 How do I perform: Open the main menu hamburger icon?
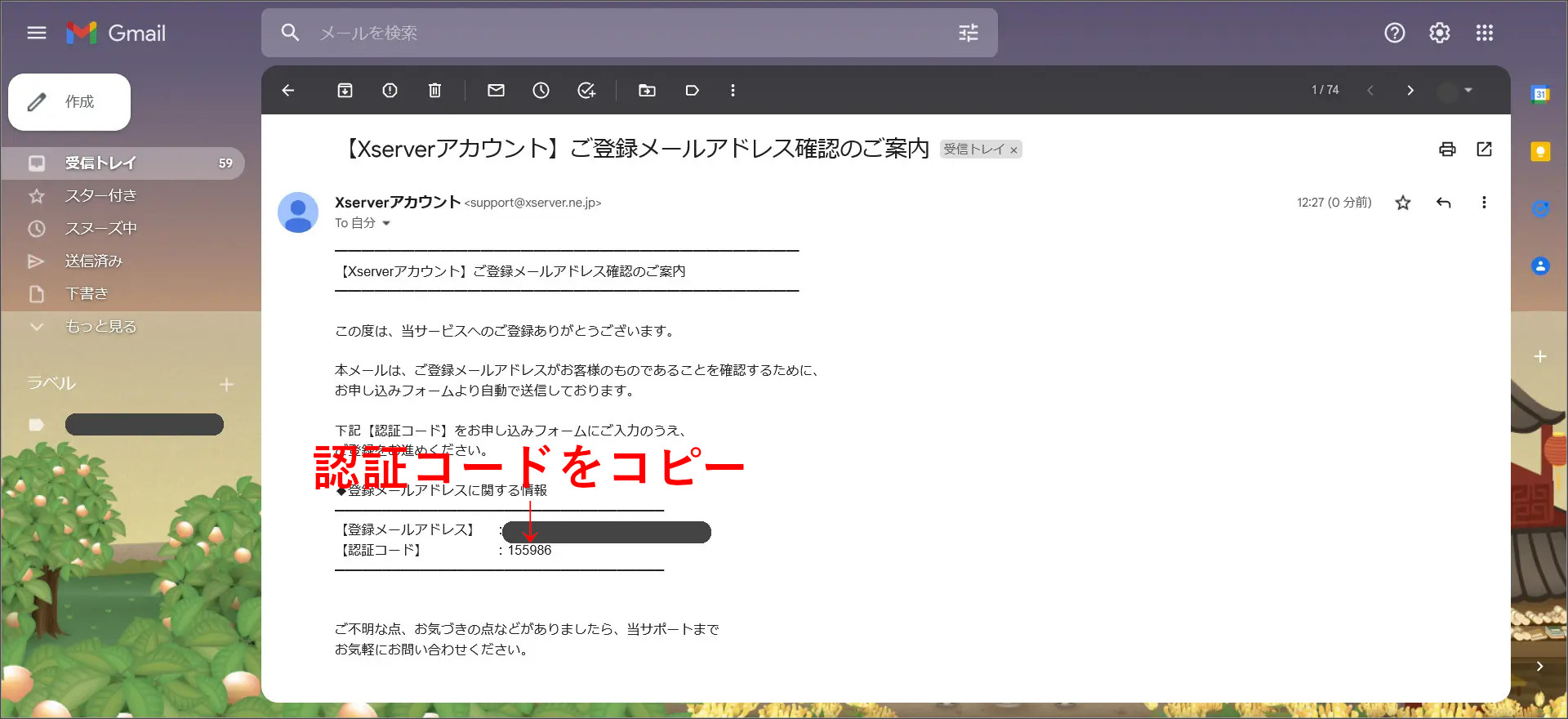tap(37, 33)
